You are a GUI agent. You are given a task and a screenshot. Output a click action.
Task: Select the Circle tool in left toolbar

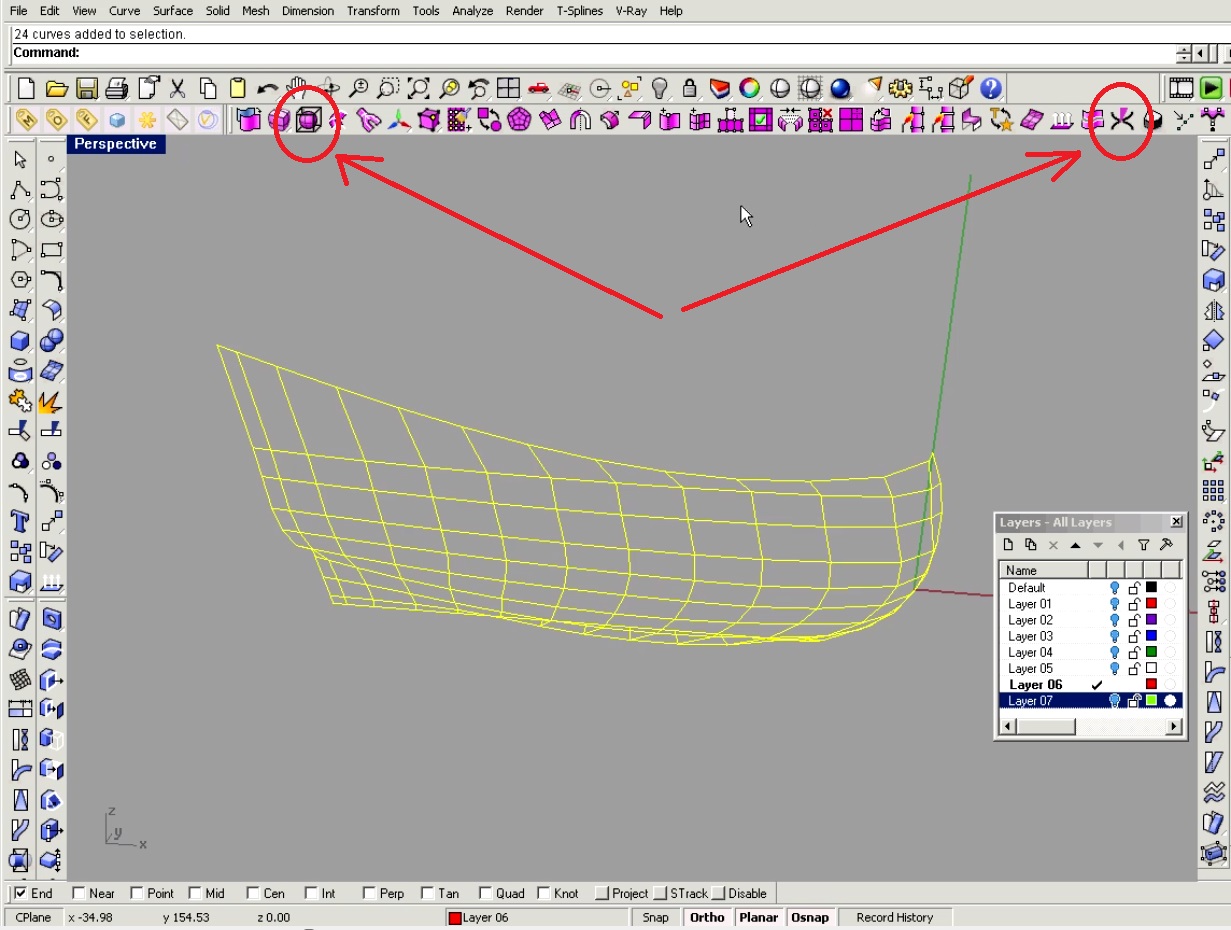point(20,219)
